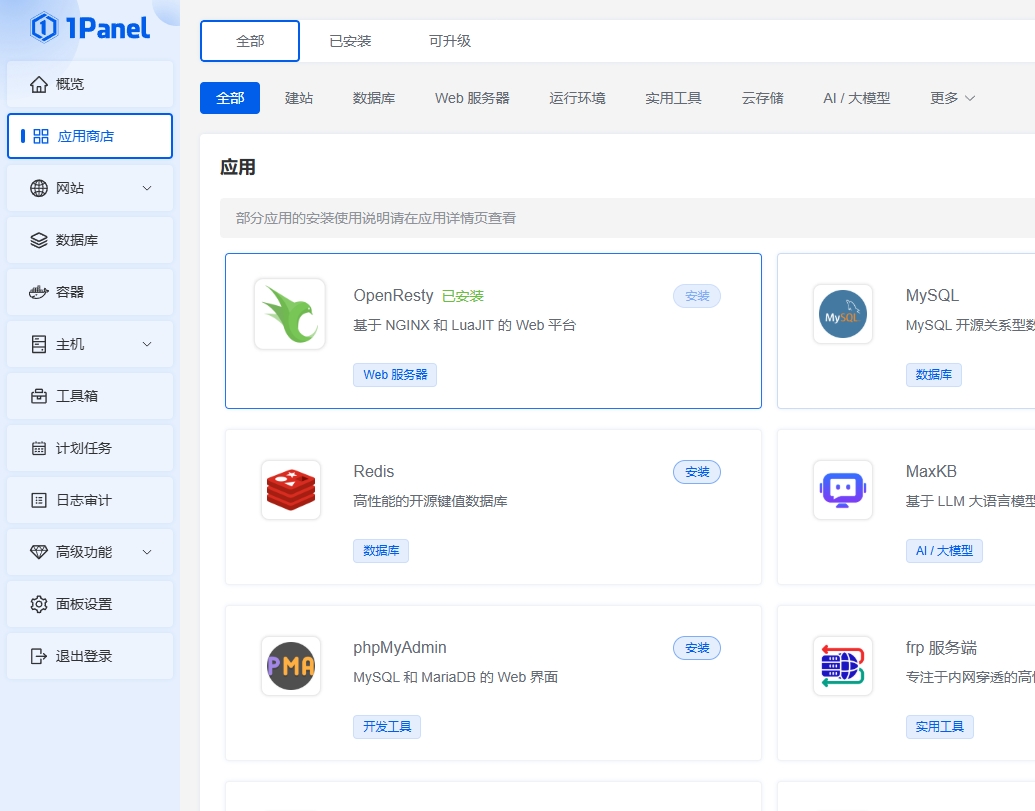Click the AI / 大模型 tag on MaxKB

pos(944,550)
